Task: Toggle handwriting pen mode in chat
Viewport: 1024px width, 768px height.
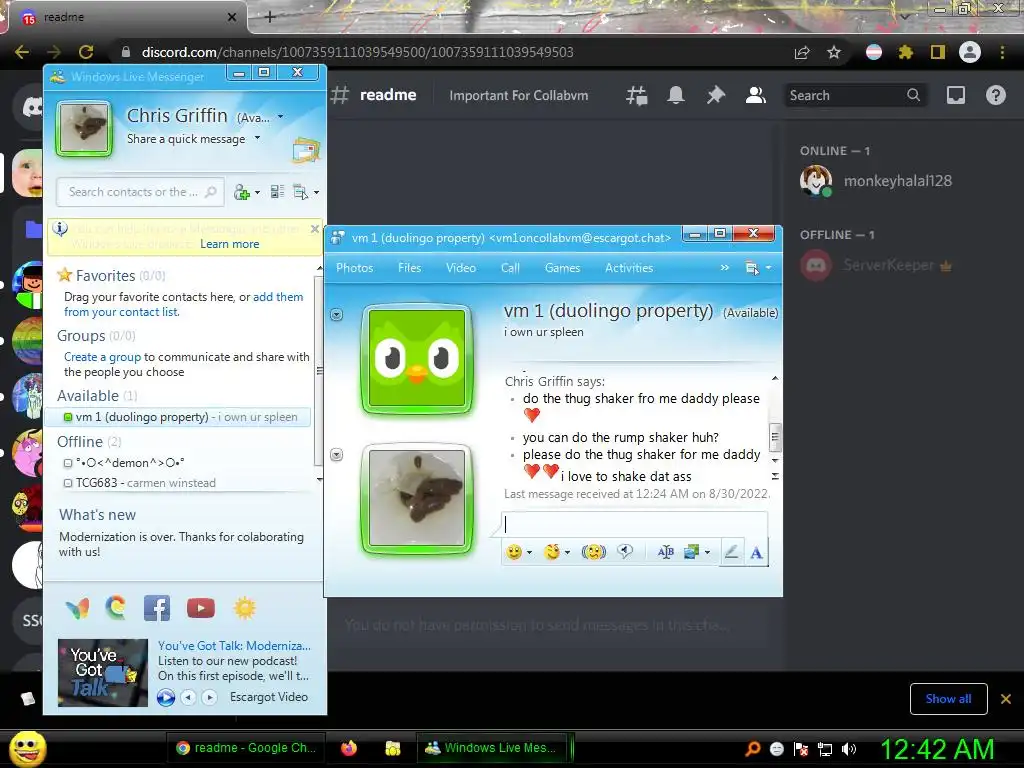Action: pyautogui.click(x=731, y=552)
